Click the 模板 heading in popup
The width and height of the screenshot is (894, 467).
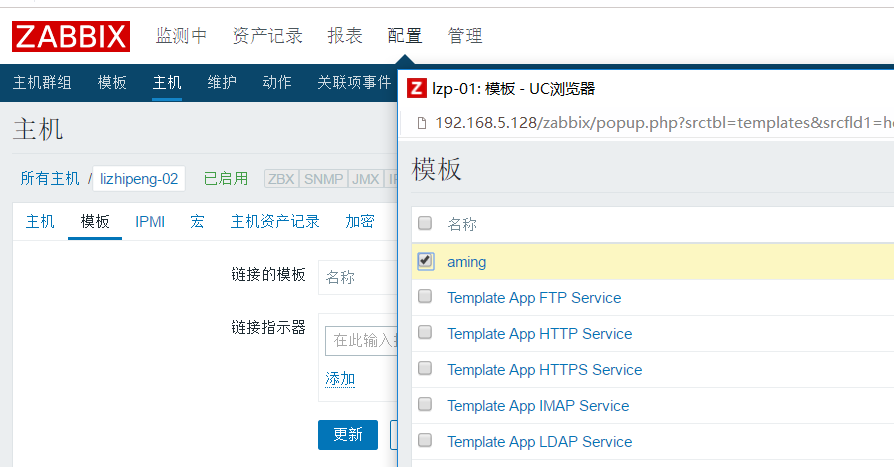pos(436,169)
